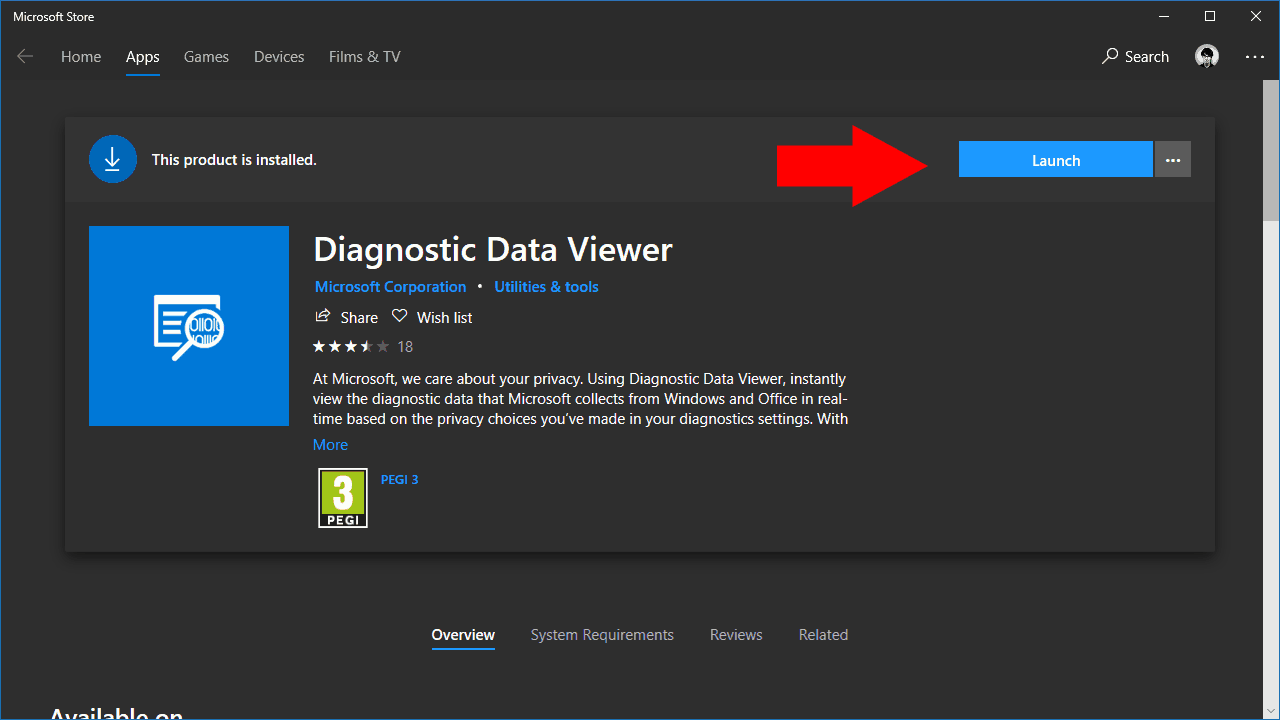Open the user account avatar
This screenshot has width=1280, height=720.
point(1207,57)
